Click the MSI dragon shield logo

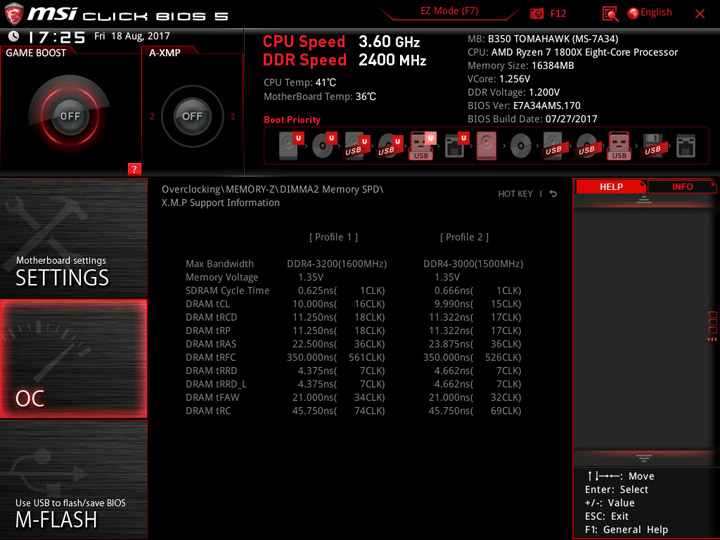point(13,14)
